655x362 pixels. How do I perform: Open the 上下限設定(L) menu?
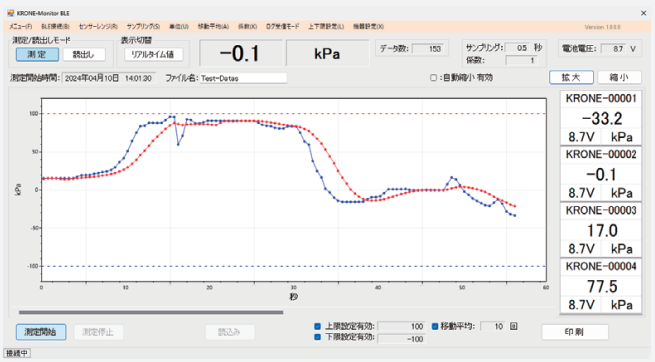(326, 26)
